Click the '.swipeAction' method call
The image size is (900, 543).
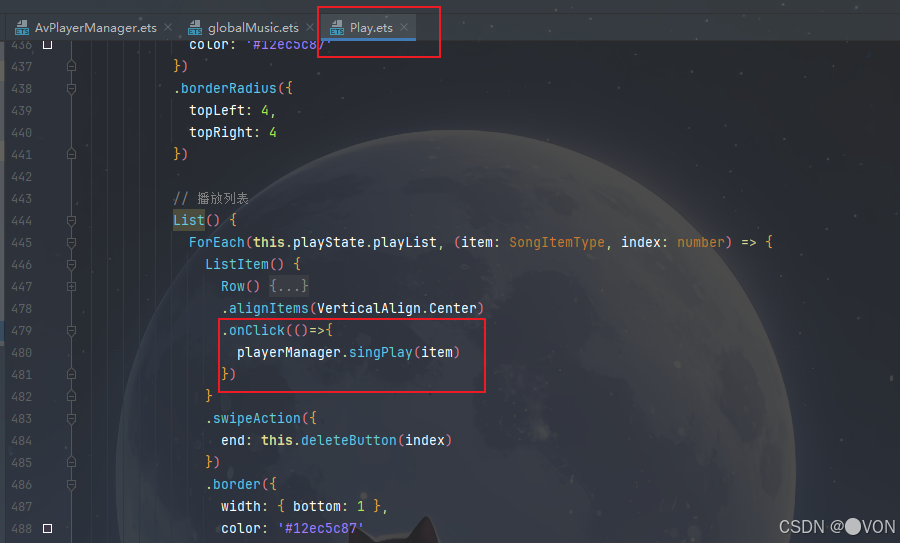(x=253, y=418)
